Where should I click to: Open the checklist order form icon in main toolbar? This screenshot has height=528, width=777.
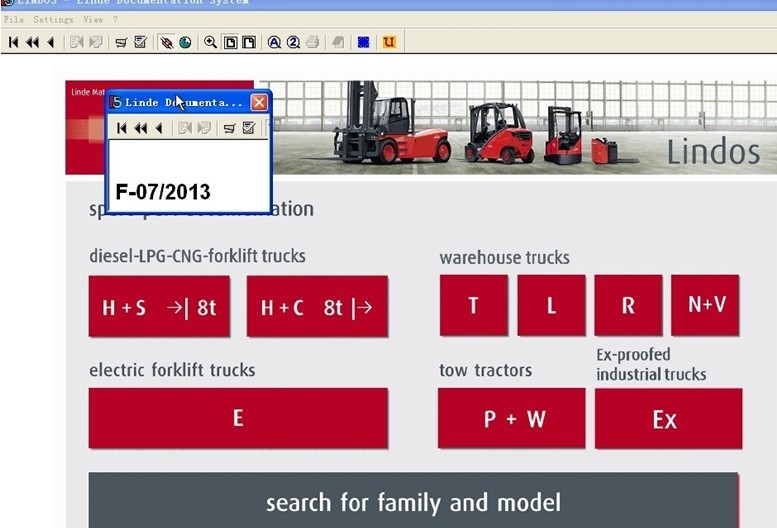[x=141, y=42]
